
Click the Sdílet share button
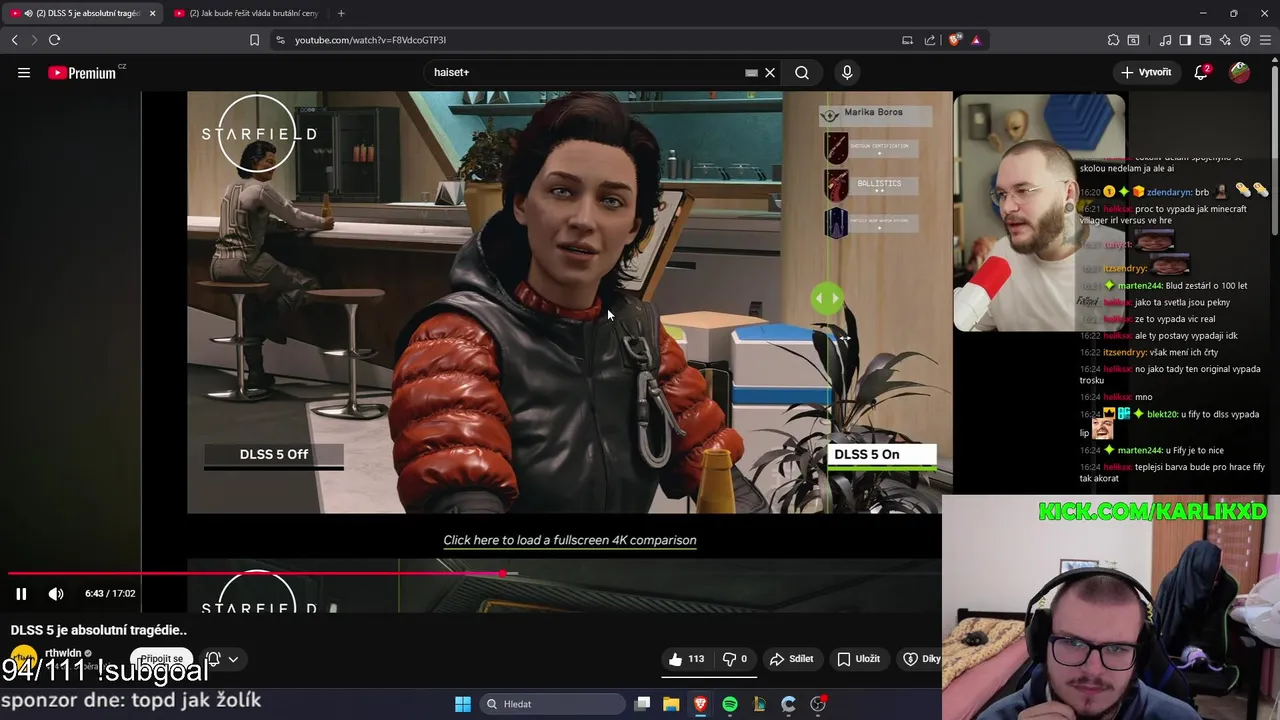click(x=791, y=659)
